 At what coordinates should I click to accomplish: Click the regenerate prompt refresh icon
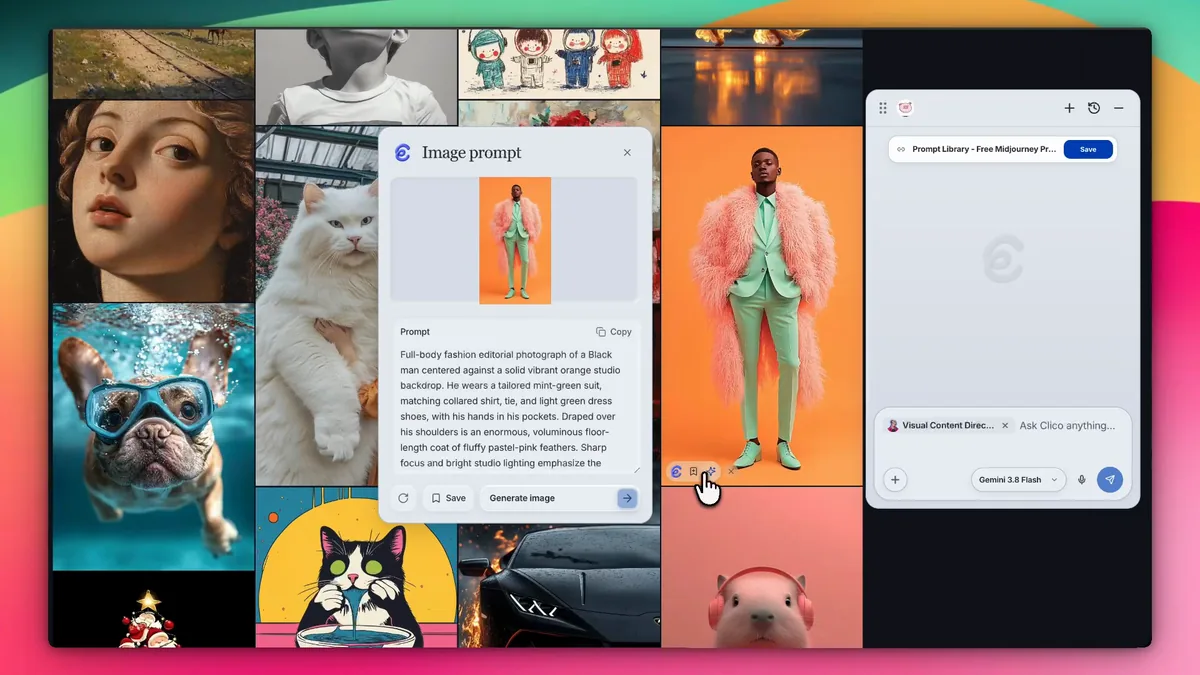point(403,498)
